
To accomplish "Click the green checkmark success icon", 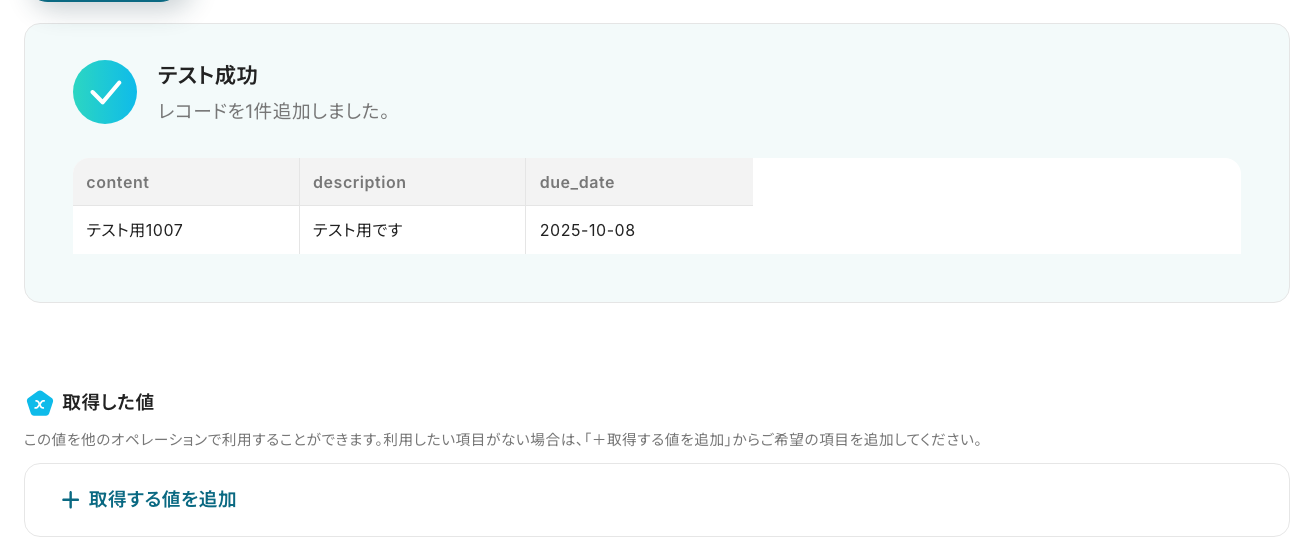I will [x=105, y=92].
